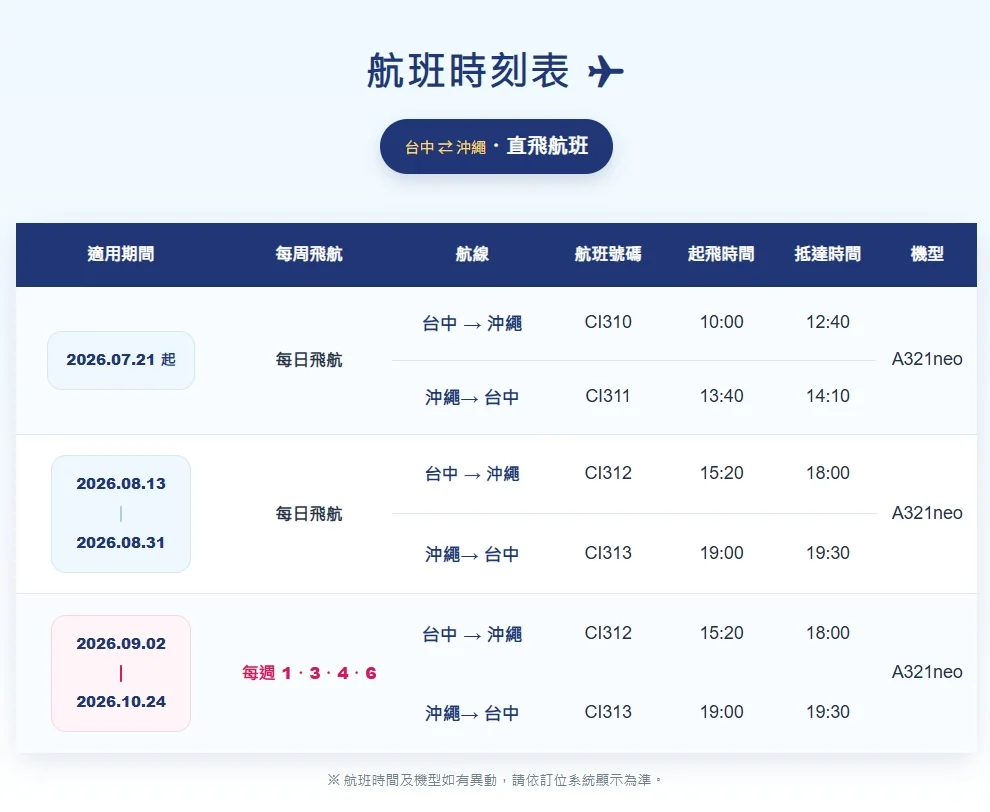
Task: Click the 2026.07.21 起 date badge
Action: point(121,360)
